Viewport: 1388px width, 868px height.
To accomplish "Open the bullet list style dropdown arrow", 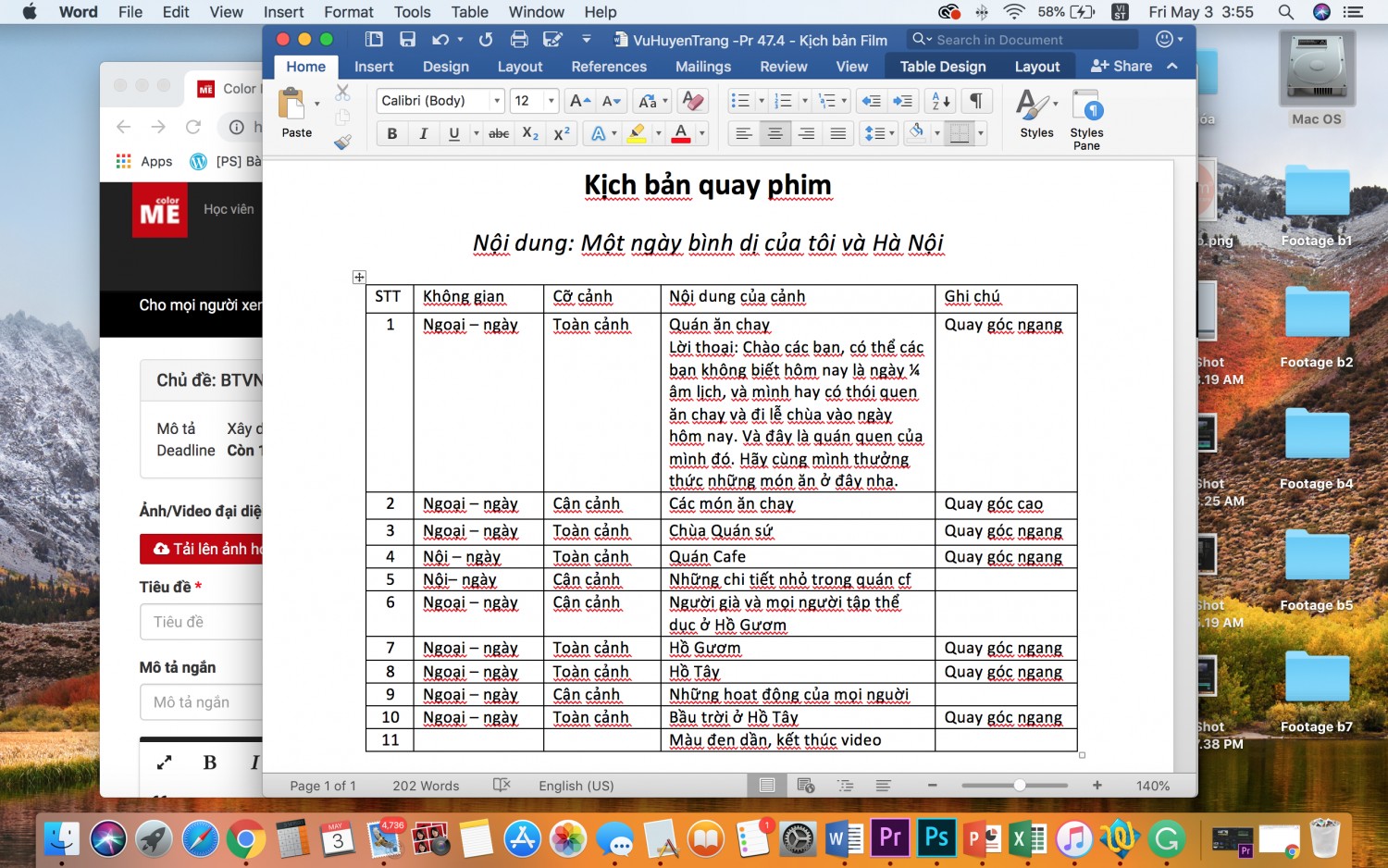I will pyautogui.click(x=762, y=101).
